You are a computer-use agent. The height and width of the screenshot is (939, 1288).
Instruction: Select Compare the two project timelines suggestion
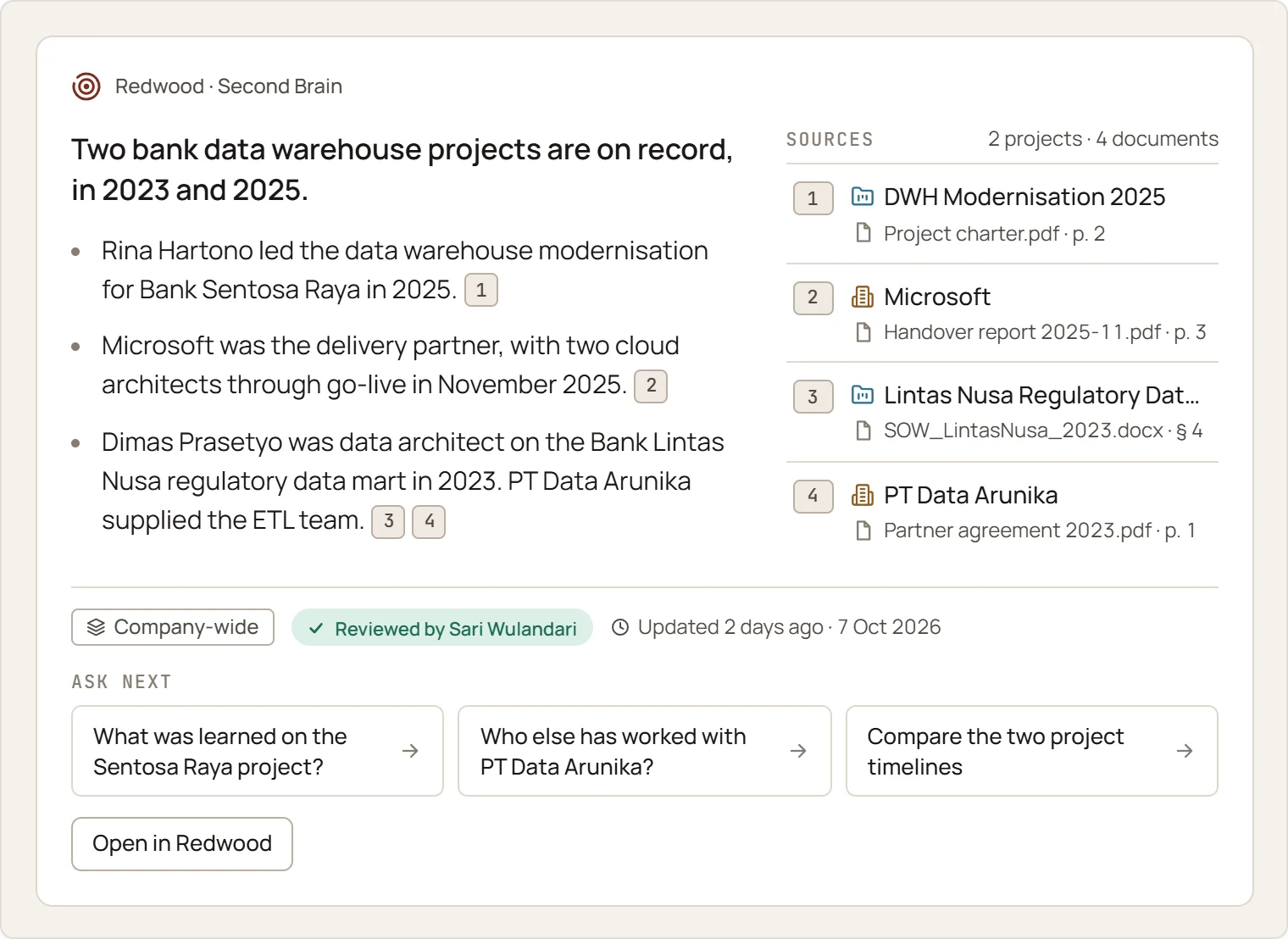click(x=1032, y=751)
